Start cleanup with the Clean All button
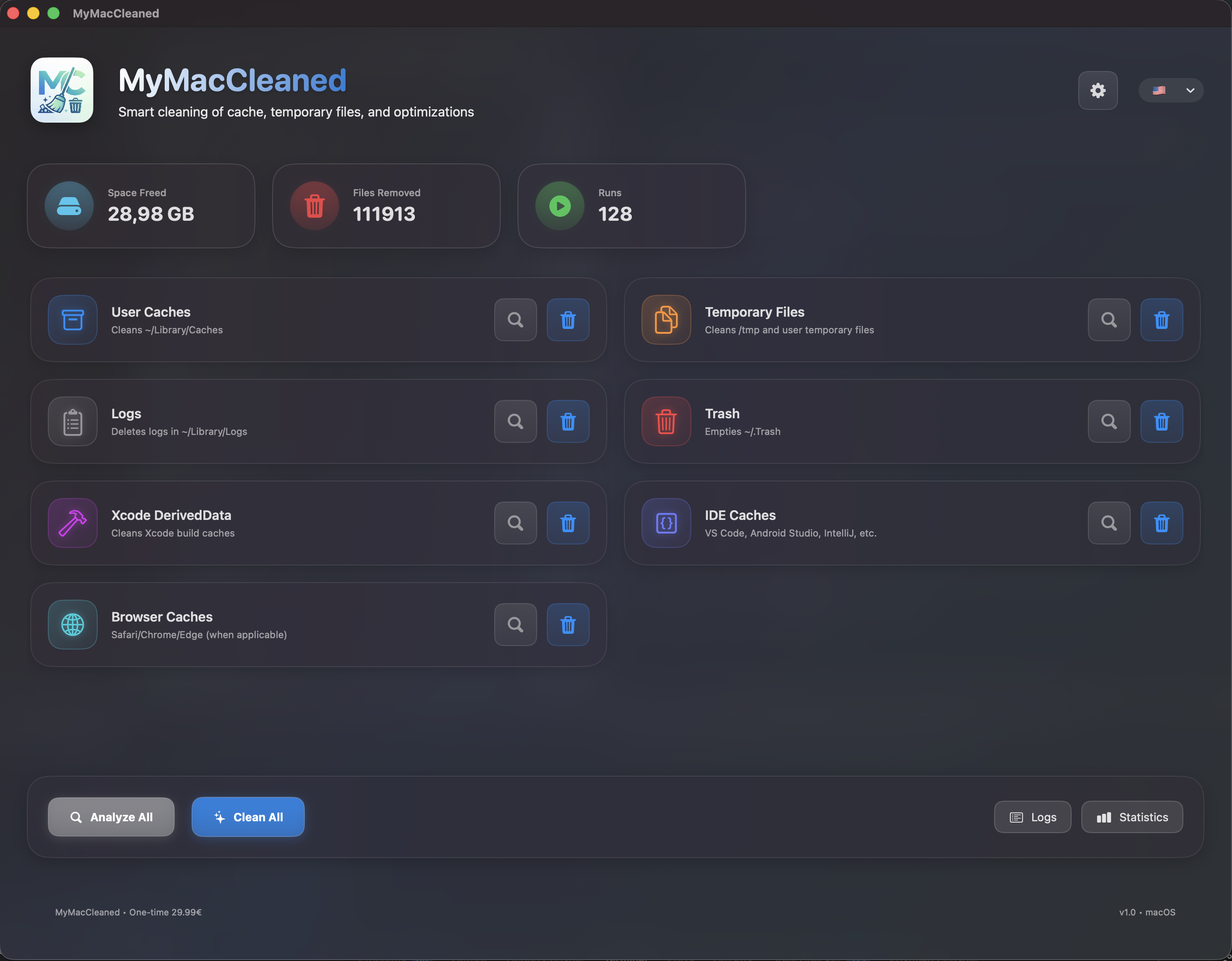 248,816
